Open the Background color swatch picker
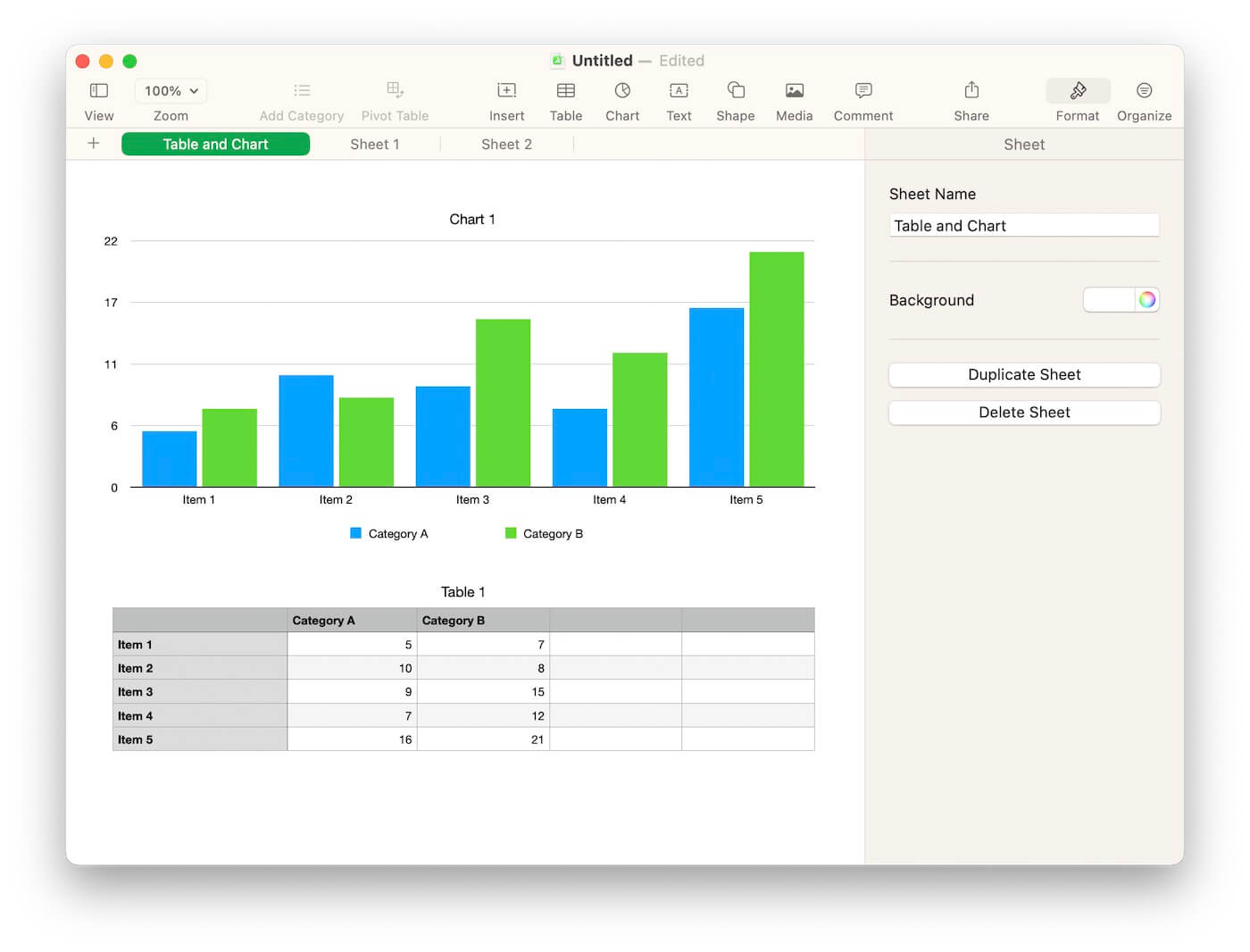This screenshot has height=952, width=1250. 1147,299
